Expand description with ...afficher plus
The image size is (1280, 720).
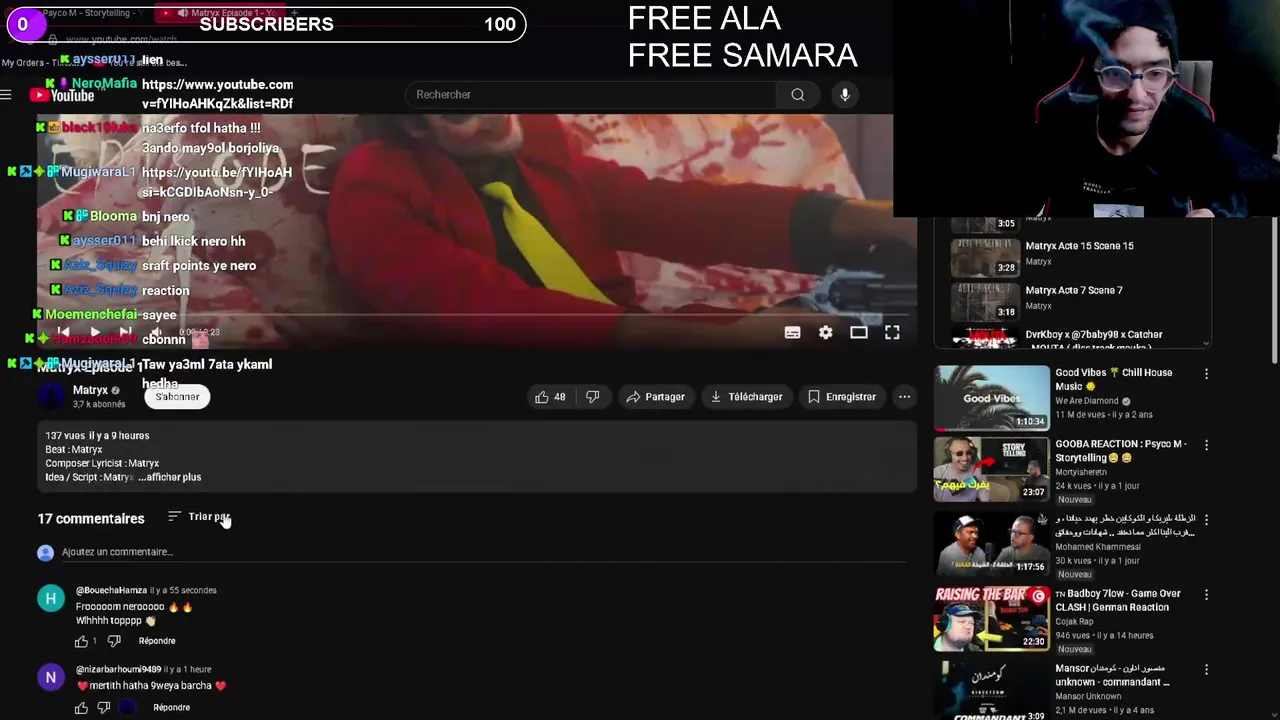170,477
